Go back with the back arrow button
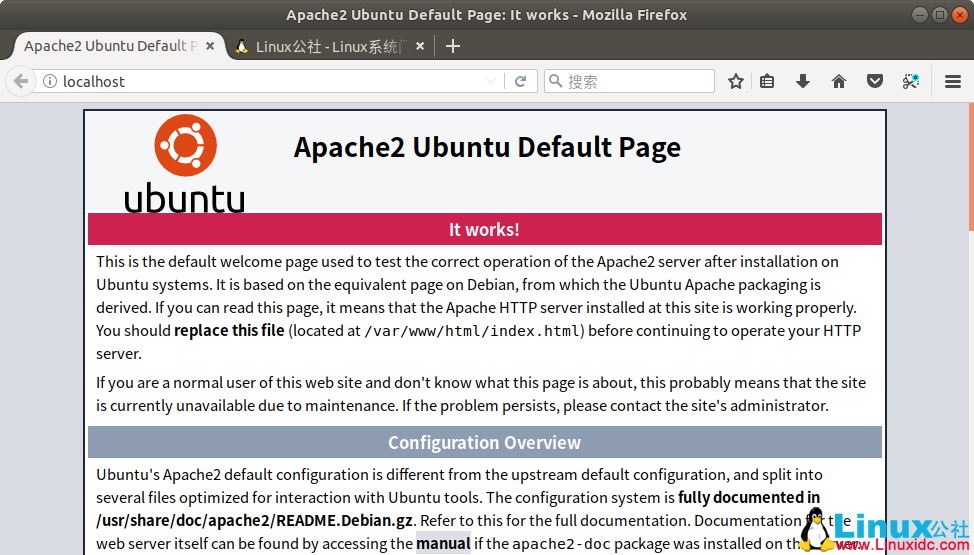This screenshot has width=974, height=555. (x=20, y=81)
